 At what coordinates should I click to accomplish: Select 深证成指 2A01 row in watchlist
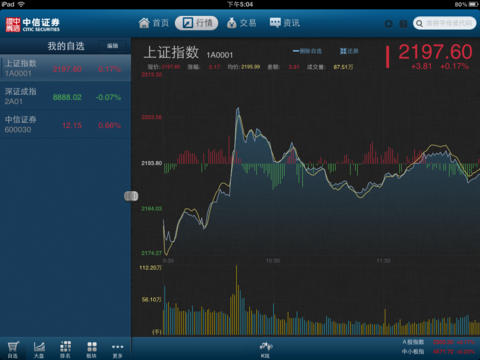(65, 96)
